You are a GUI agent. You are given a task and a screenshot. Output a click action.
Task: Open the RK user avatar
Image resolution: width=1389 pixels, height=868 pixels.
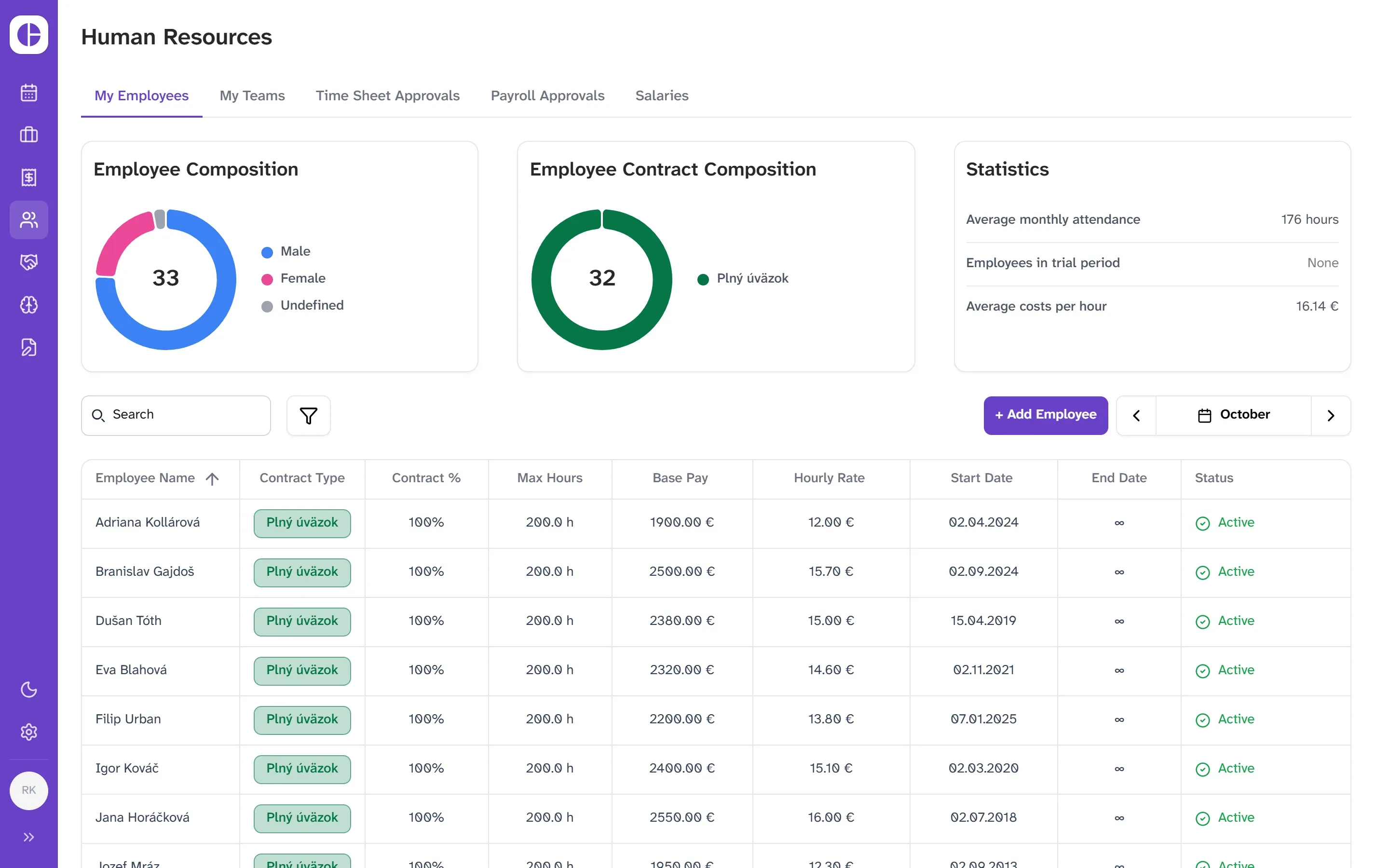point(29,790)
